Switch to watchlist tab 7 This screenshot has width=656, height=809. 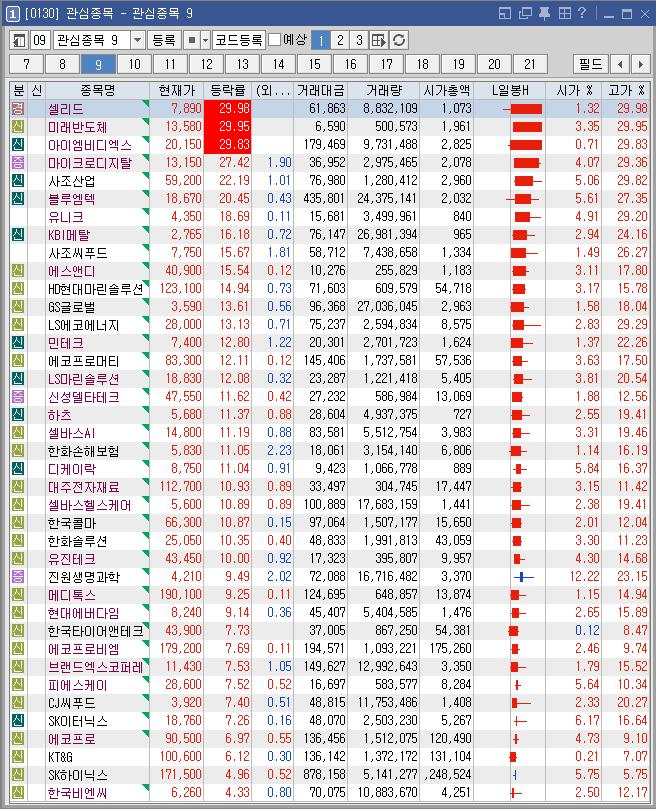tap(26, 64)
